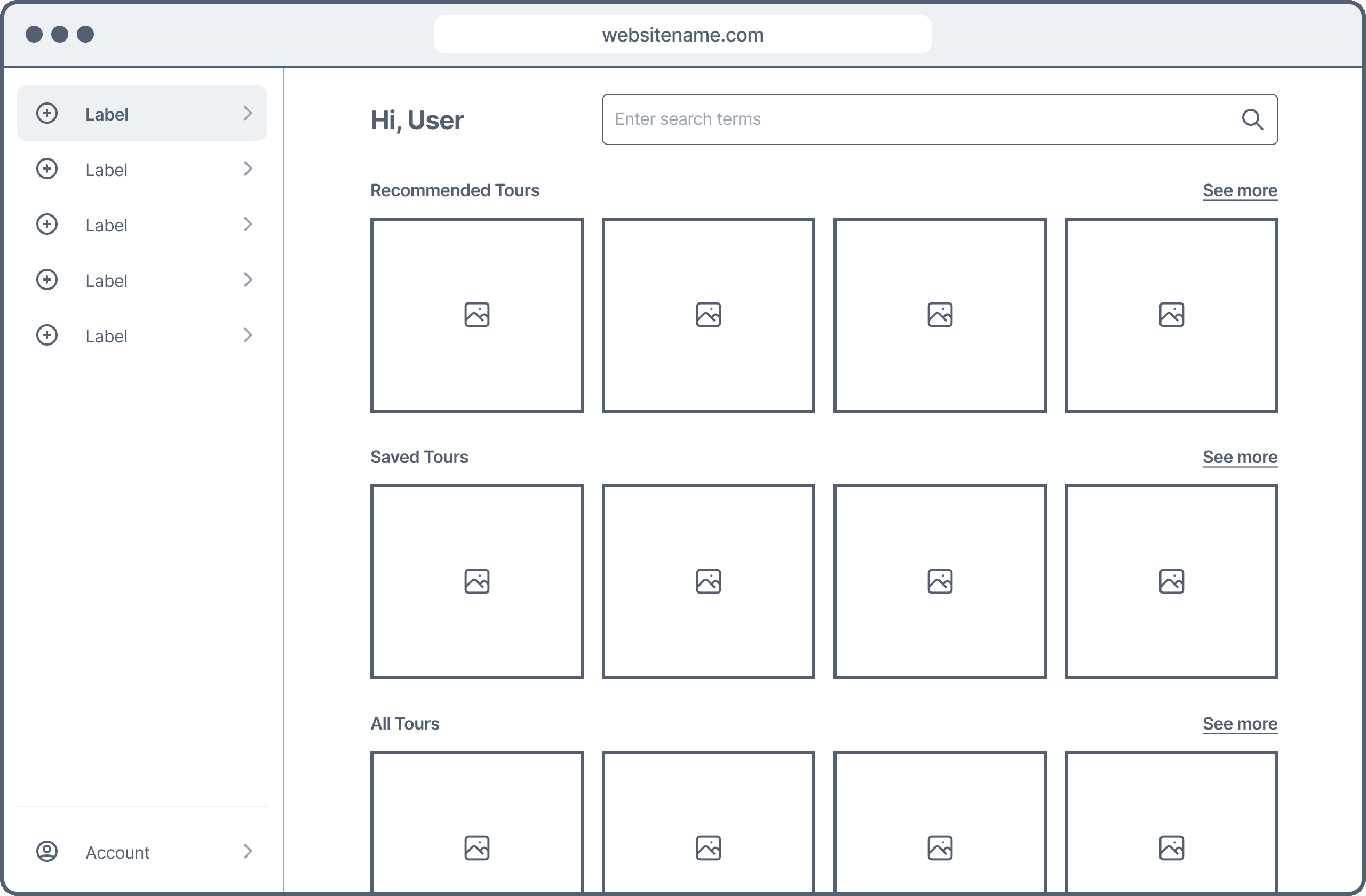Click See more next to Saved Tours
Image resolution: width=1366 pixels, height=896 pixels.
pos(1240,457)
